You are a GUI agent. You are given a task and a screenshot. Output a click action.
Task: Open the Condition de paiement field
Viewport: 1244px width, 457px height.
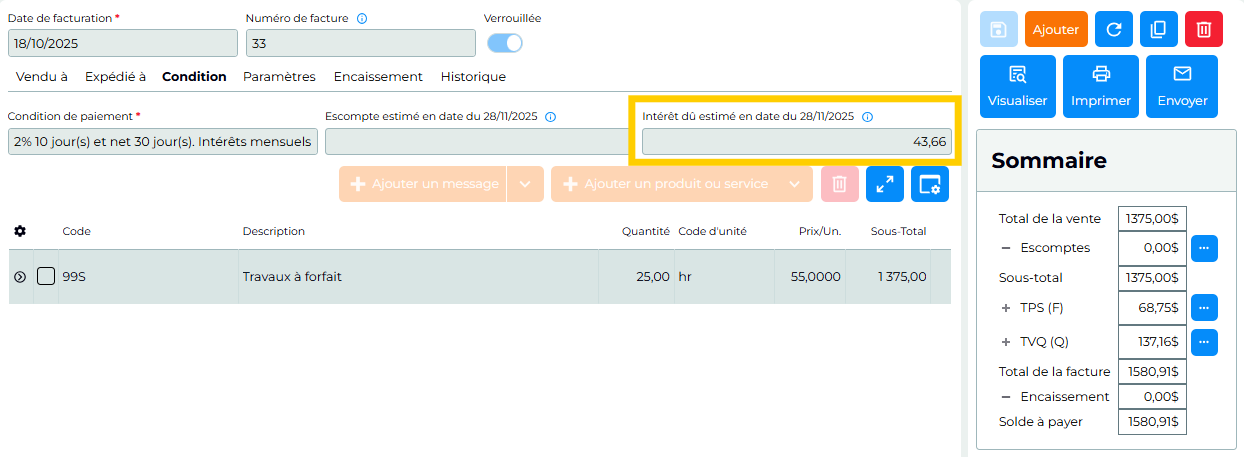coord(163,142)
